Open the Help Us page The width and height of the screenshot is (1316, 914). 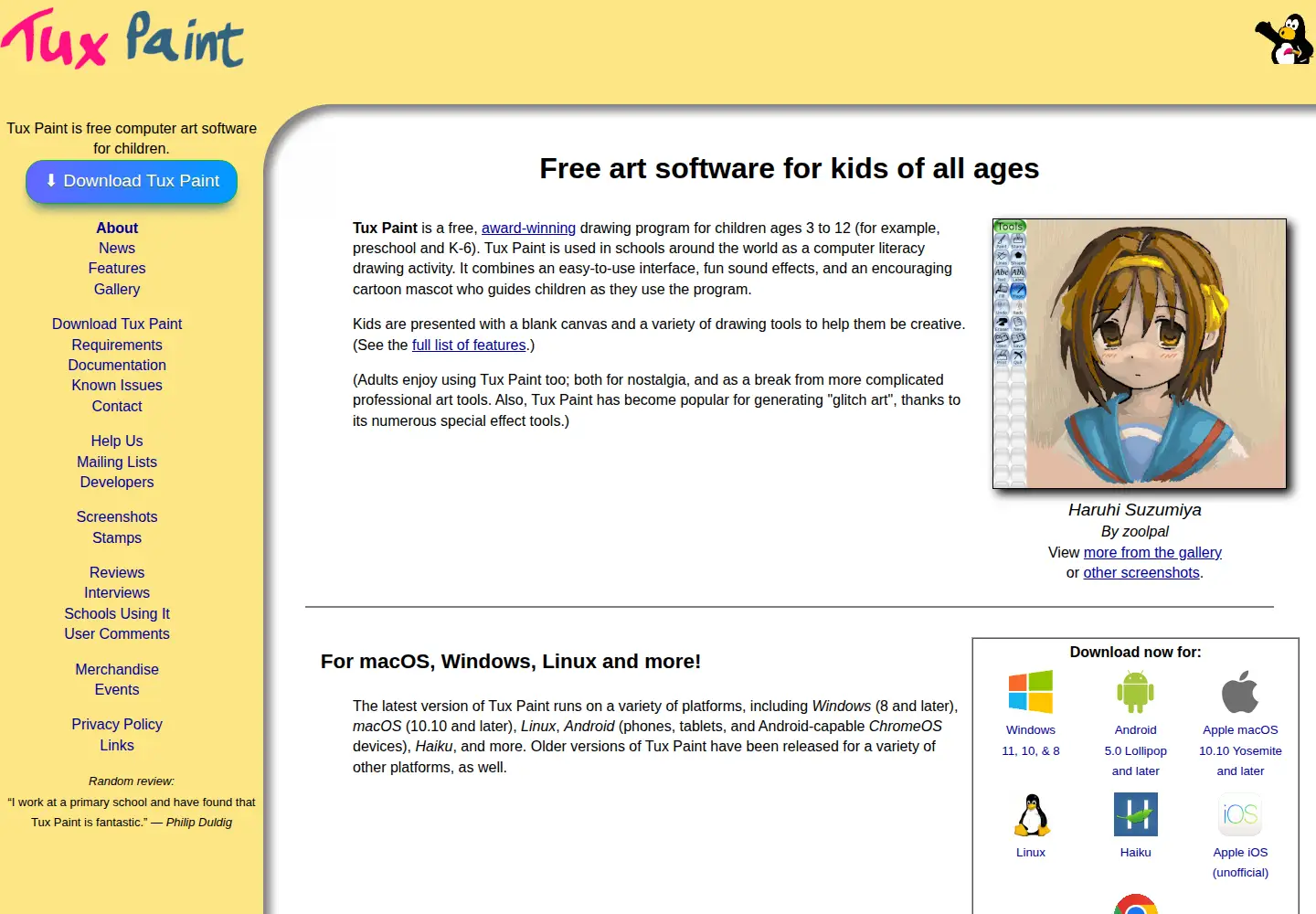pyautogui.click(x=117, y=441)
